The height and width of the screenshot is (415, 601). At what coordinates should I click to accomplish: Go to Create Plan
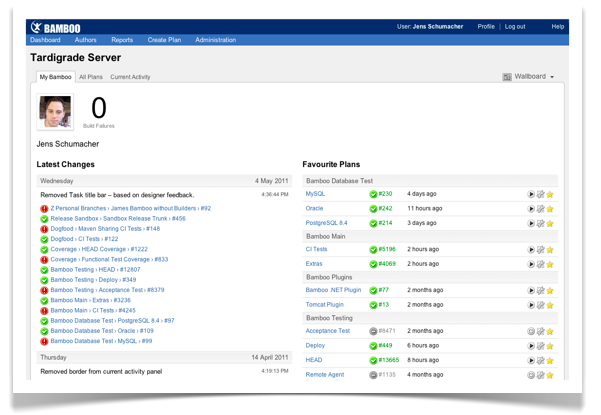(x=164, y=40)
